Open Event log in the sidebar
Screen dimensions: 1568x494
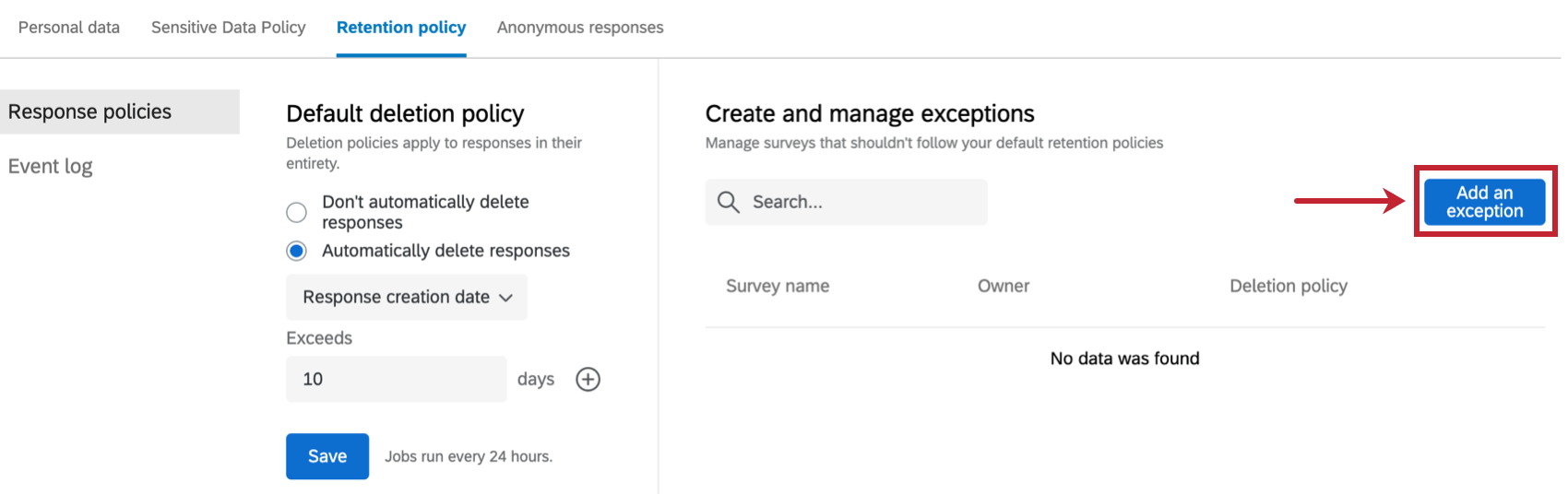pos(51,166)
